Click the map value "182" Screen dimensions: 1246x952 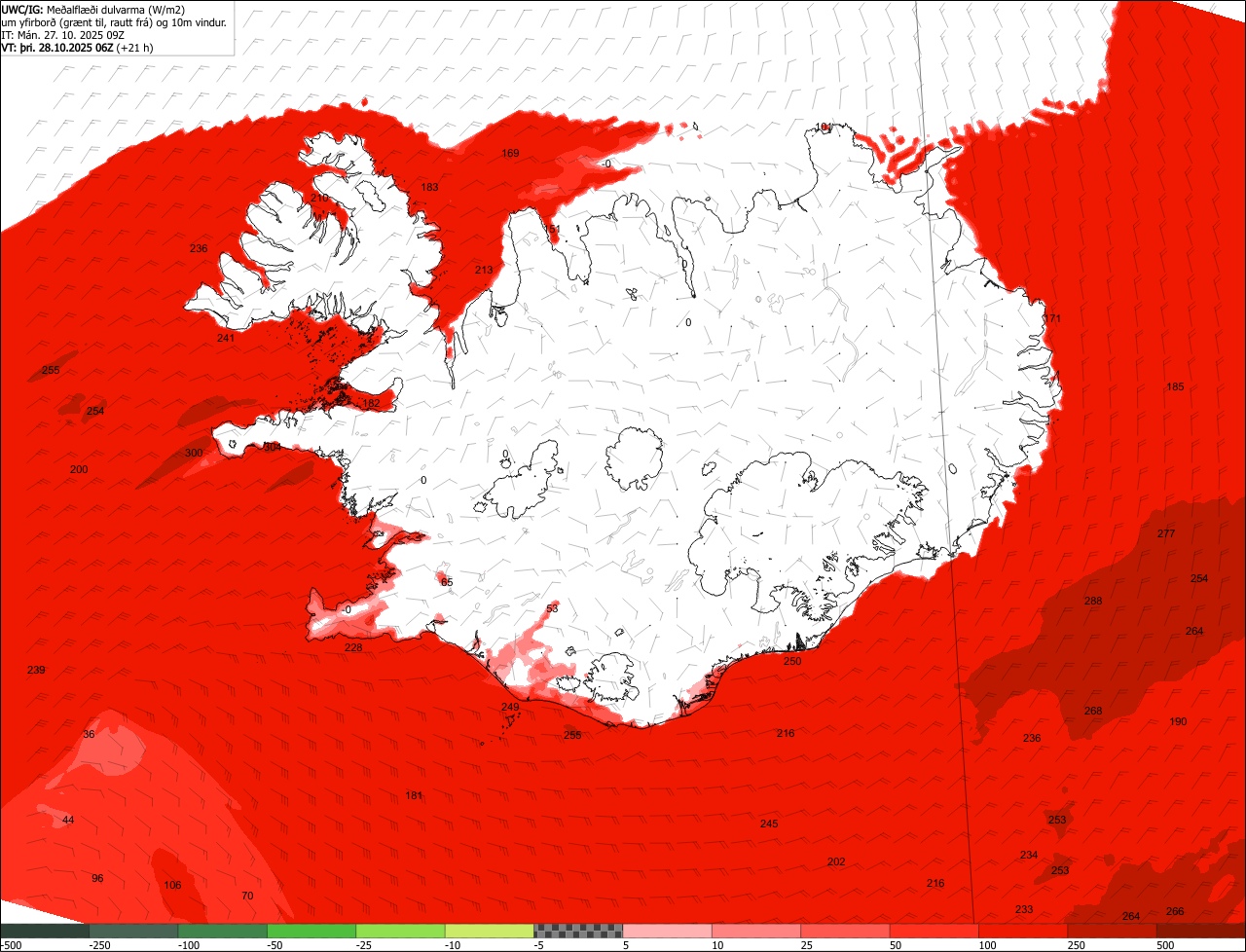pos(371,403)
